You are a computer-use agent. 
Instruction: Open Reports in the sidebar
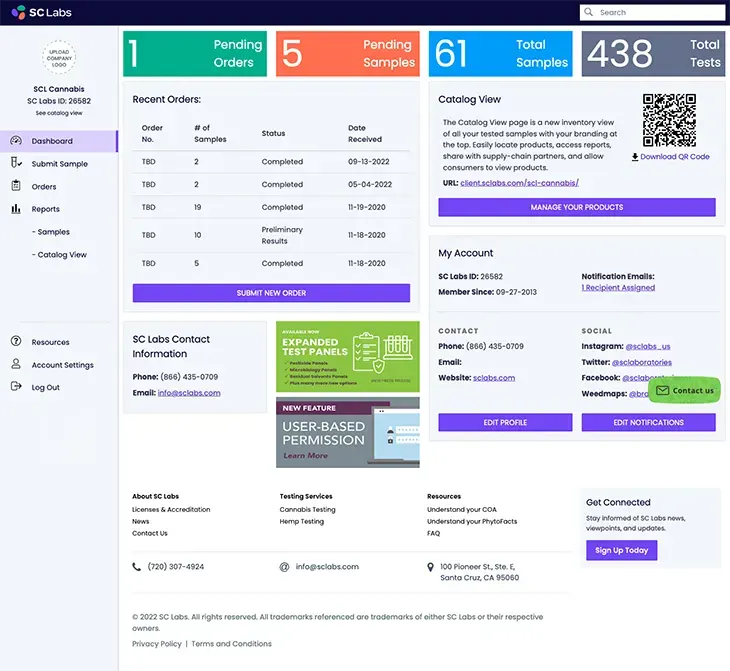click(46, 209)
